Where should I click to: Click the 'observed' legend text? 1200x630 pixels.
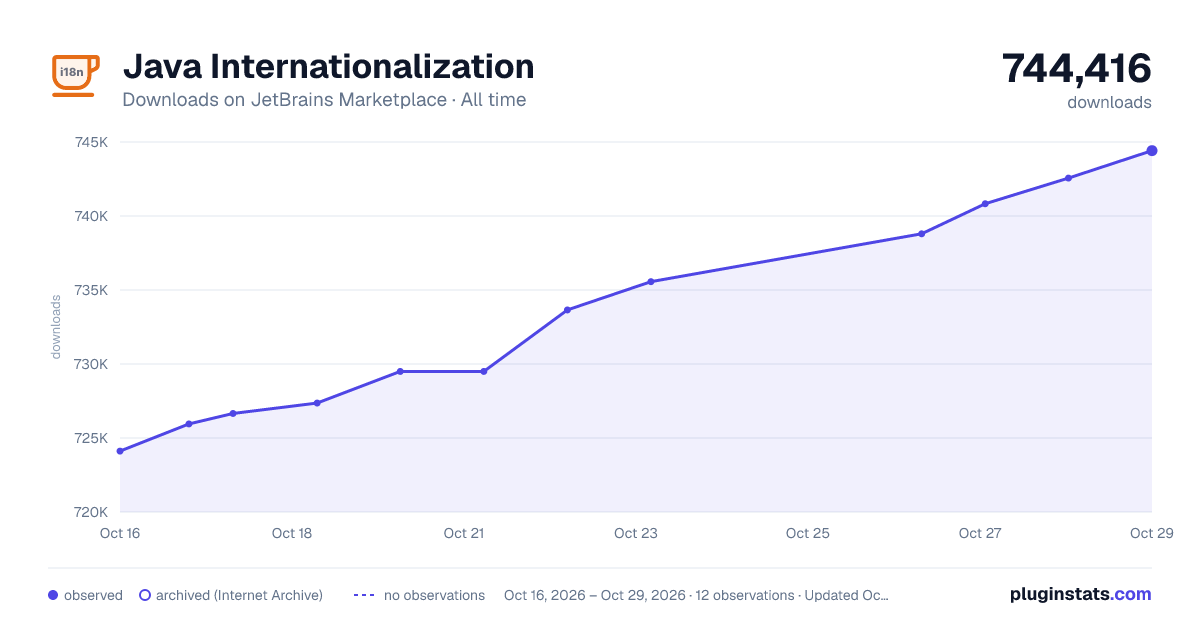tap(93, 595)
